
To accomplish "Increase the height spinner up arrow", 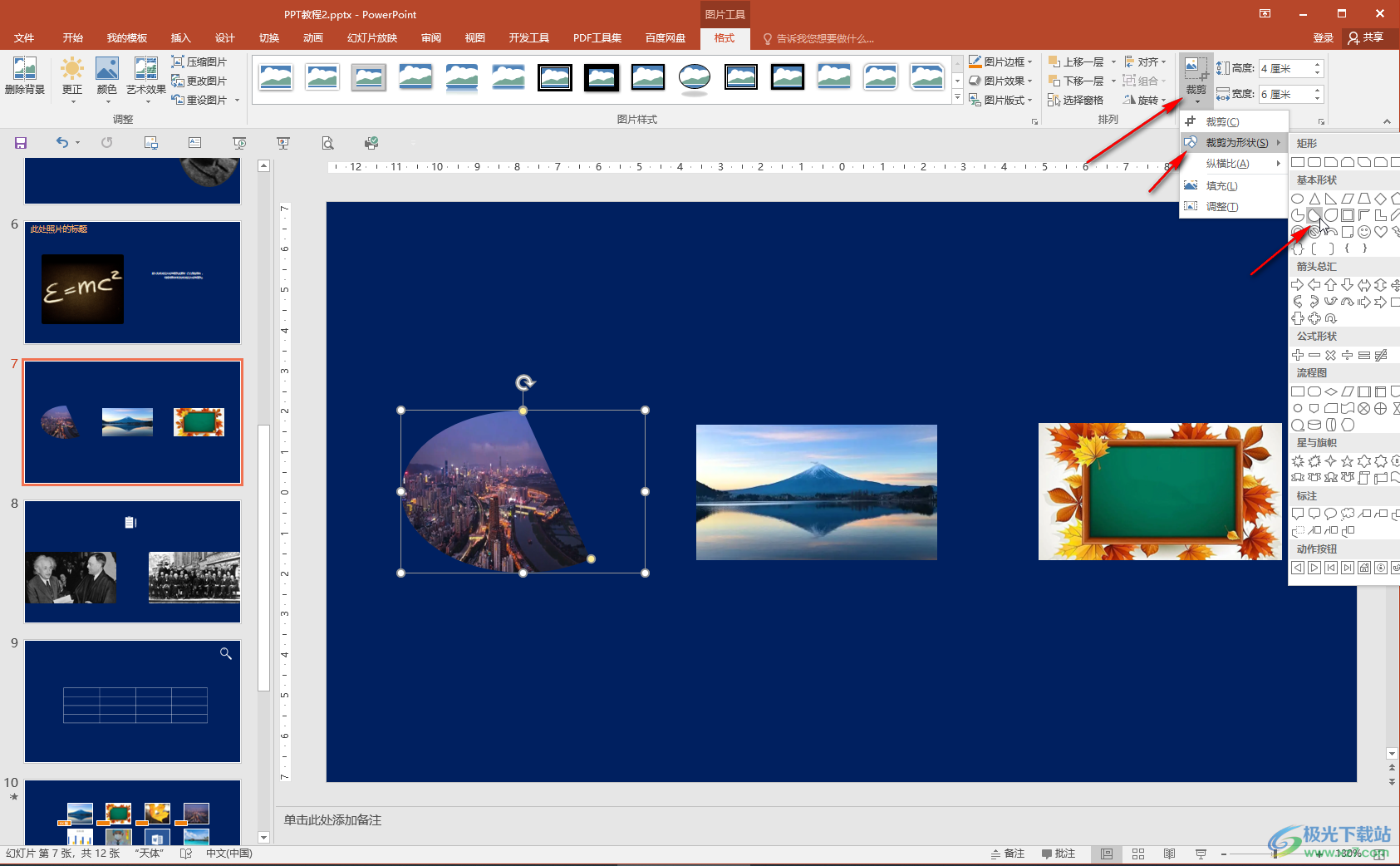I will tap(1318, 64).
